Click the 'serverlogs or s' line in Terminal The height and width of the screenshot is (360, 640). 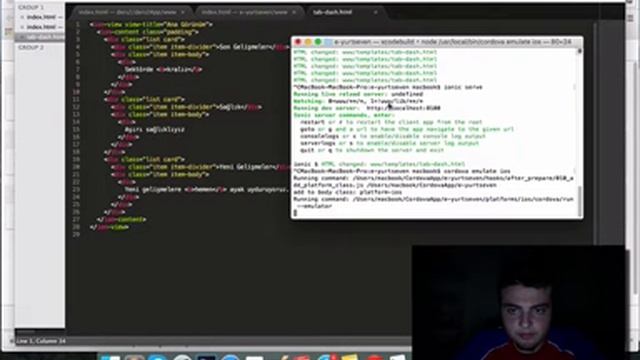(390, 143)
